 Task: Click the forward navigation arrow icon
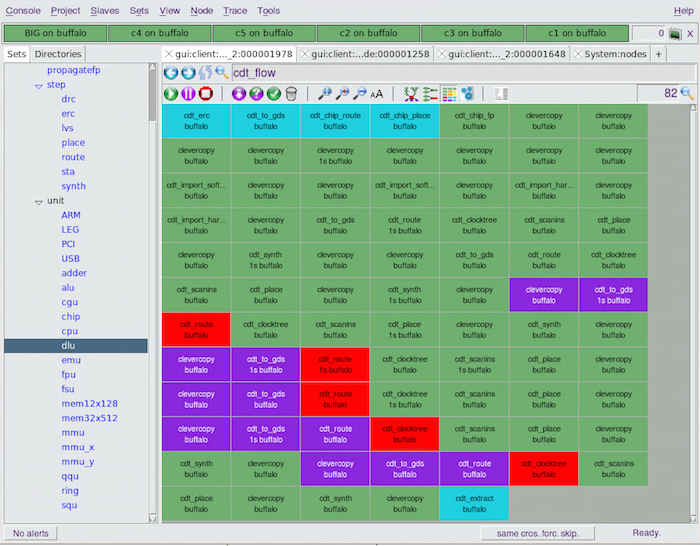tap(188, 73)
